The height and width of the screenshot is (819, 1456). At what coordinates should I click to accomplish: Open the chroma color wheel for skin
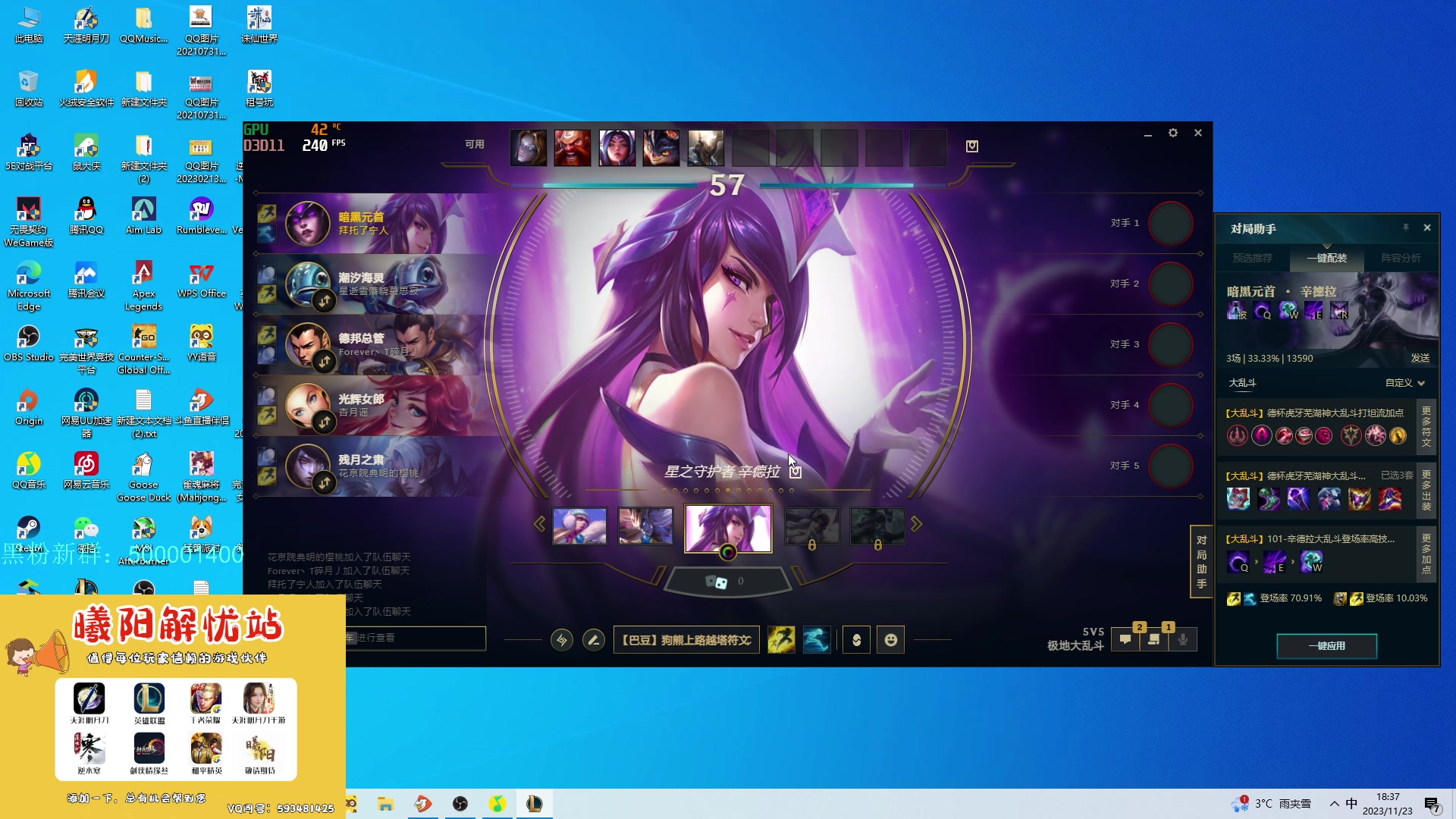click(x=728, y=552)
